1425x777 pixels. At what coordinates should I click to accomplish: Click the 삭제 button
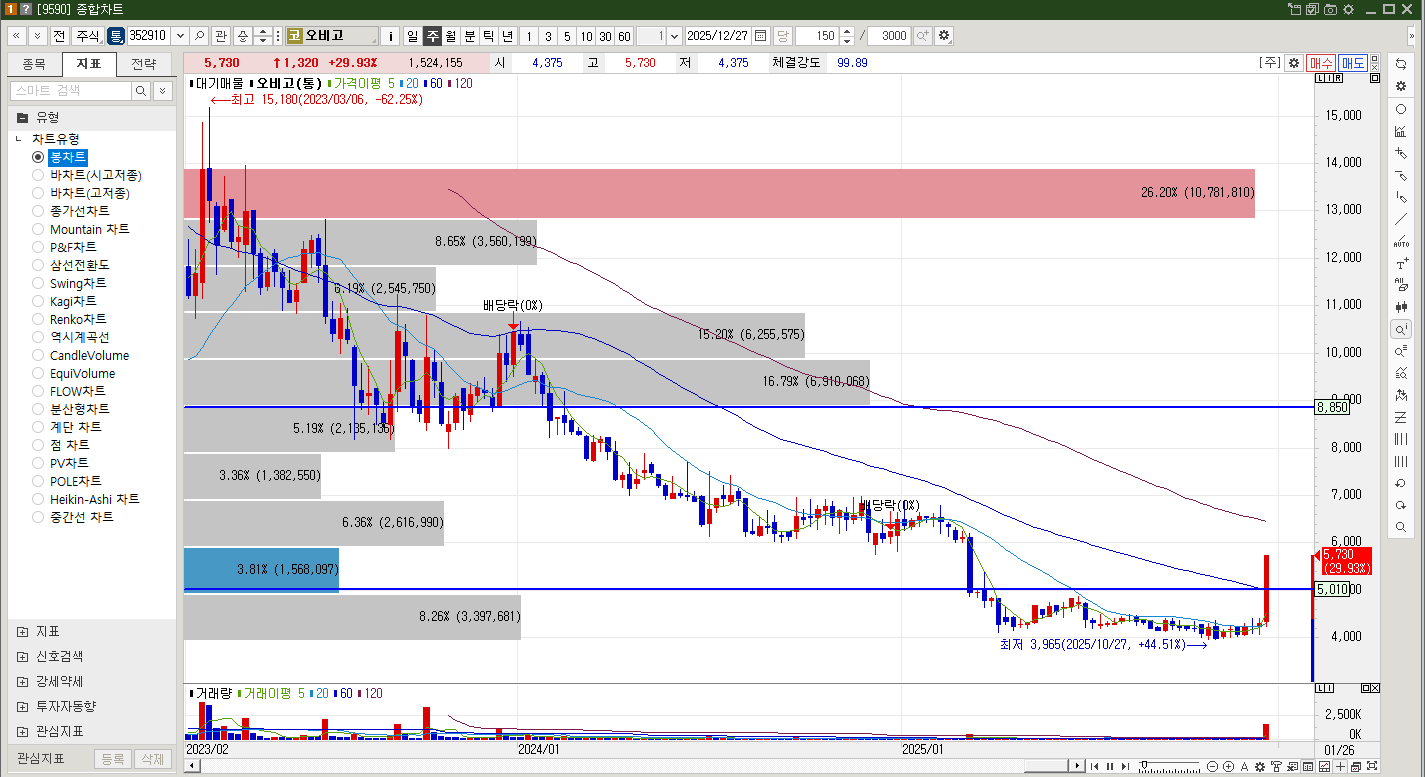152,759
